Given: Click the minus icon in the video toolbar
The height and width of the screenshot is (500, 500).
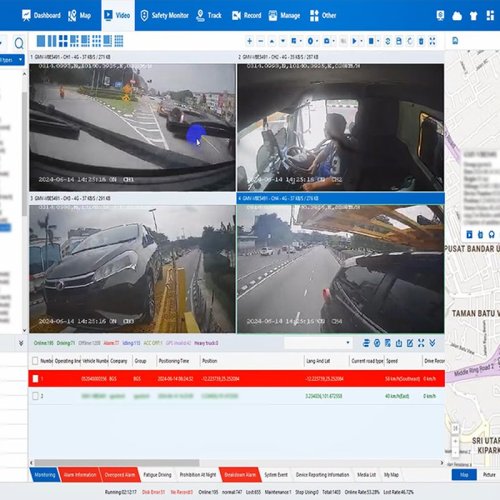Looking at the screenshot, I should point(261,41).
